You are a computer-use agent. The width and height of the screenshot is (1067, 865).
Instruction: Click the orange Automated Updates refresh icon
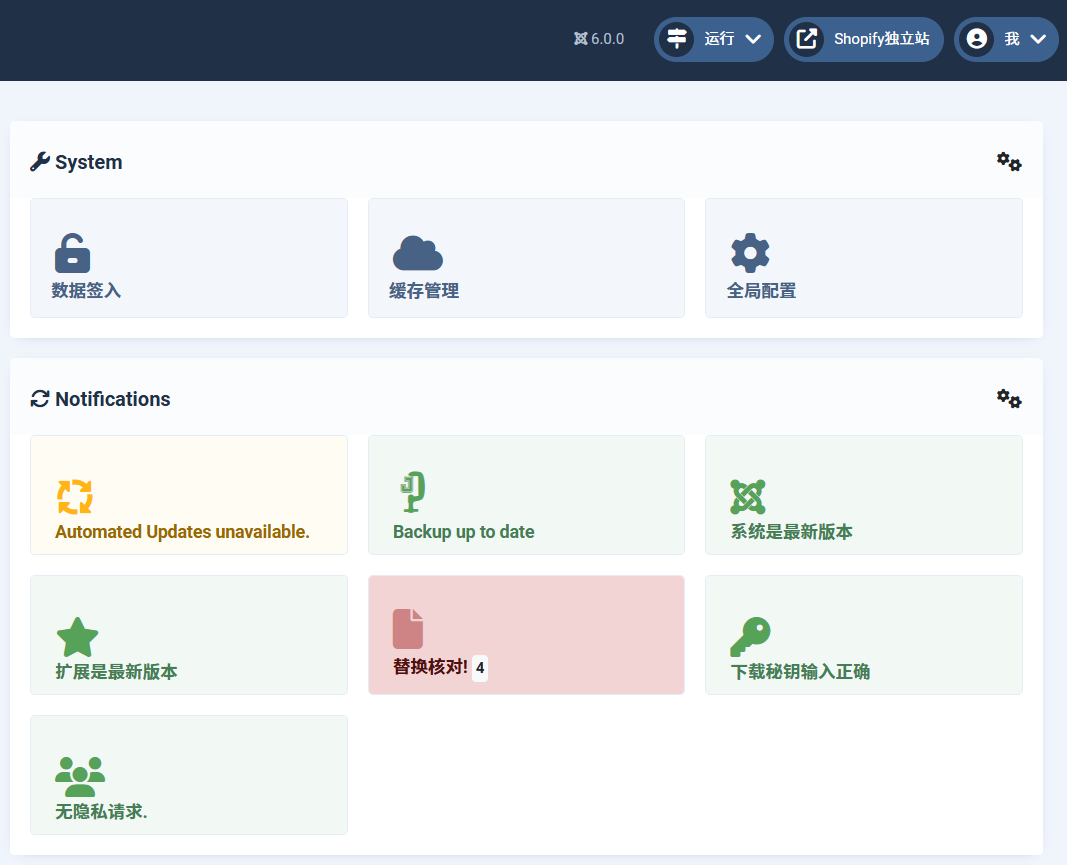click(75, 497)
